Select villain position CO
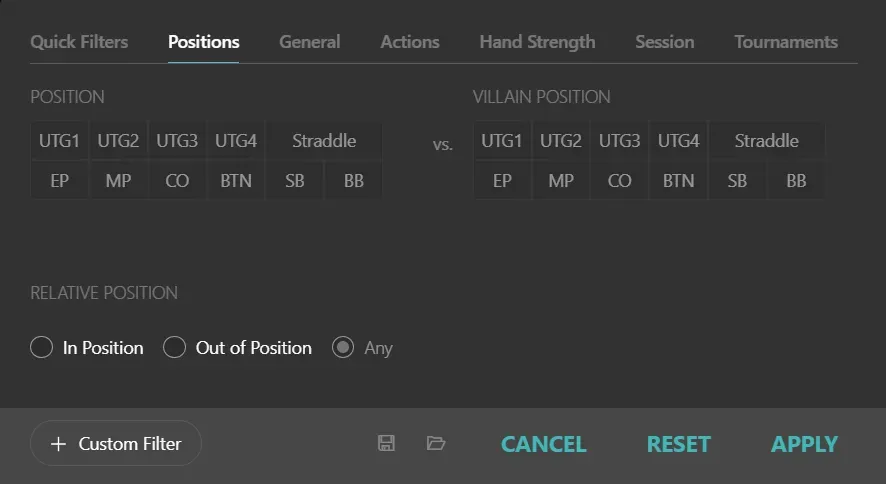Screen dimensions: 886x484 point(620,181)
